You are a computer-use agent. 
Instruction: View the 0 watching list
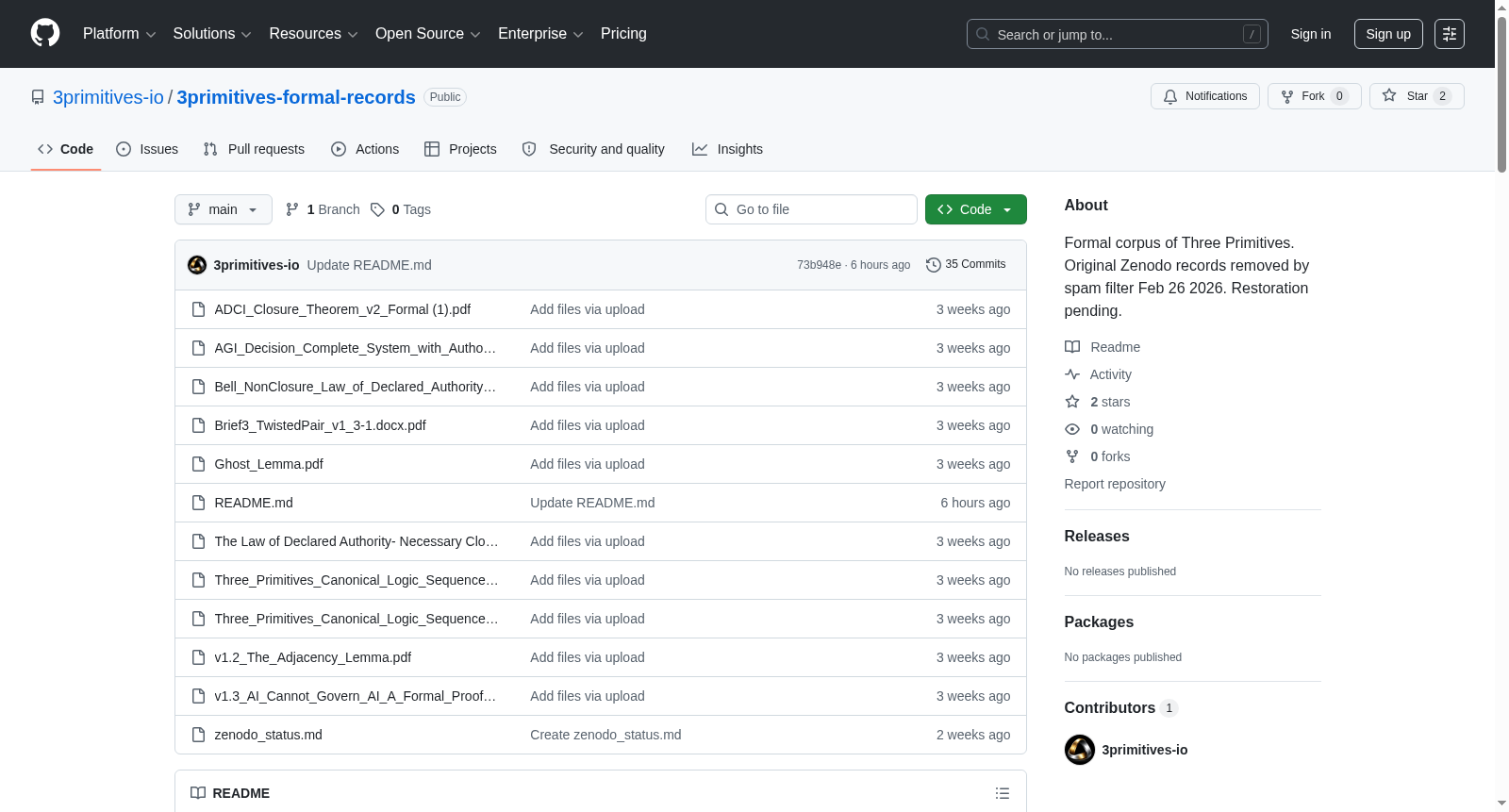coord(1109,429)
